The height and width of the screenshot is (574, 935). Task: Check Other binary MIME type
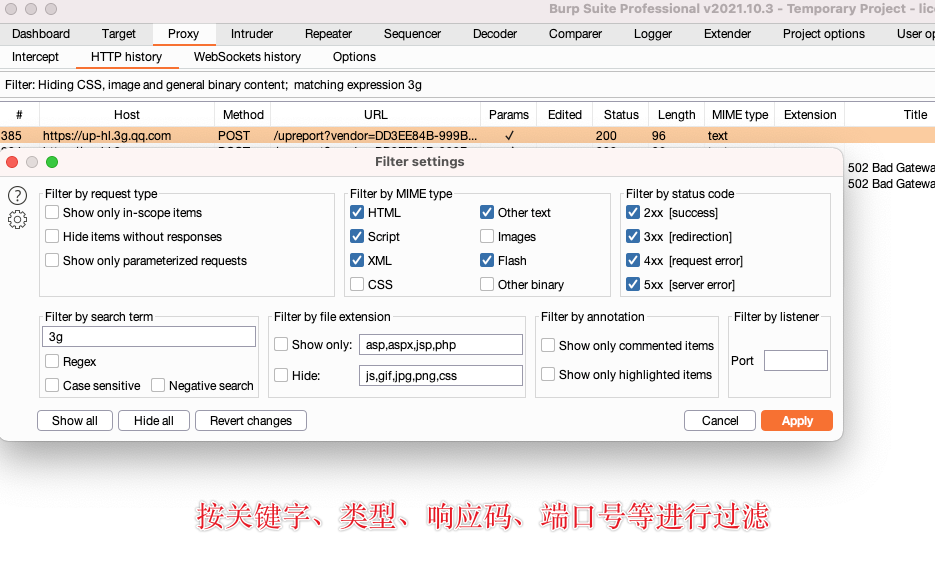tap(487, 284)
